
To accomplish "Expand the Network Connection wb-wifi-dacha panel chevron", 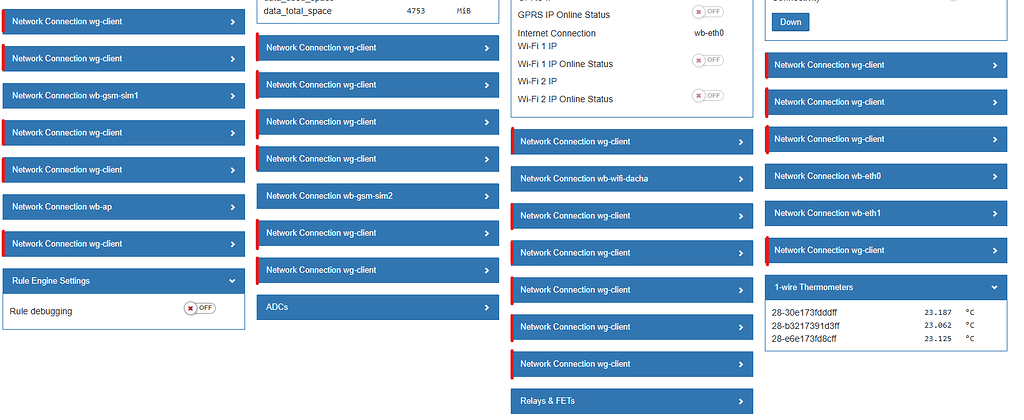I will [741, 179].
